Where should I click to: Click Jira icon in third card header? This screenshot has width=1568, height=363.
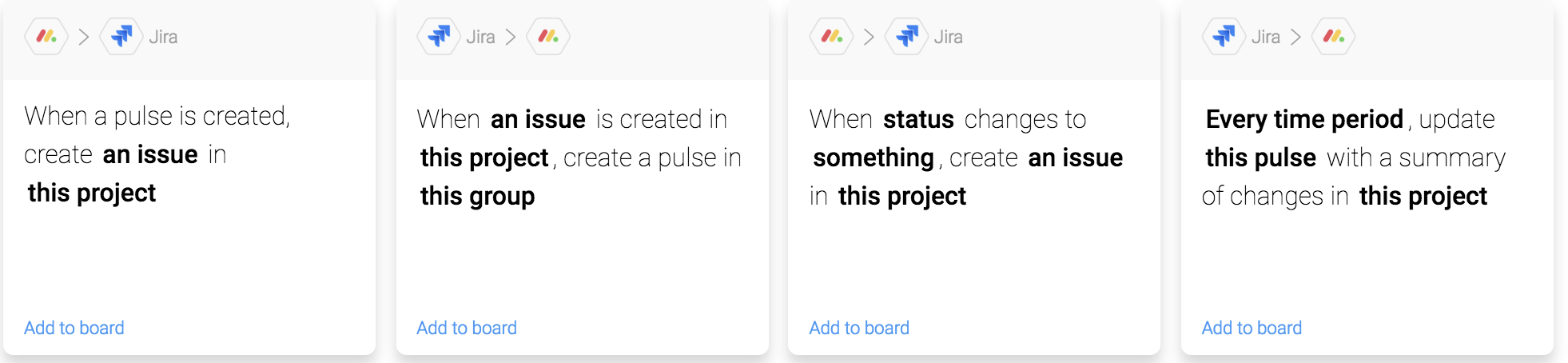point(907,37)
